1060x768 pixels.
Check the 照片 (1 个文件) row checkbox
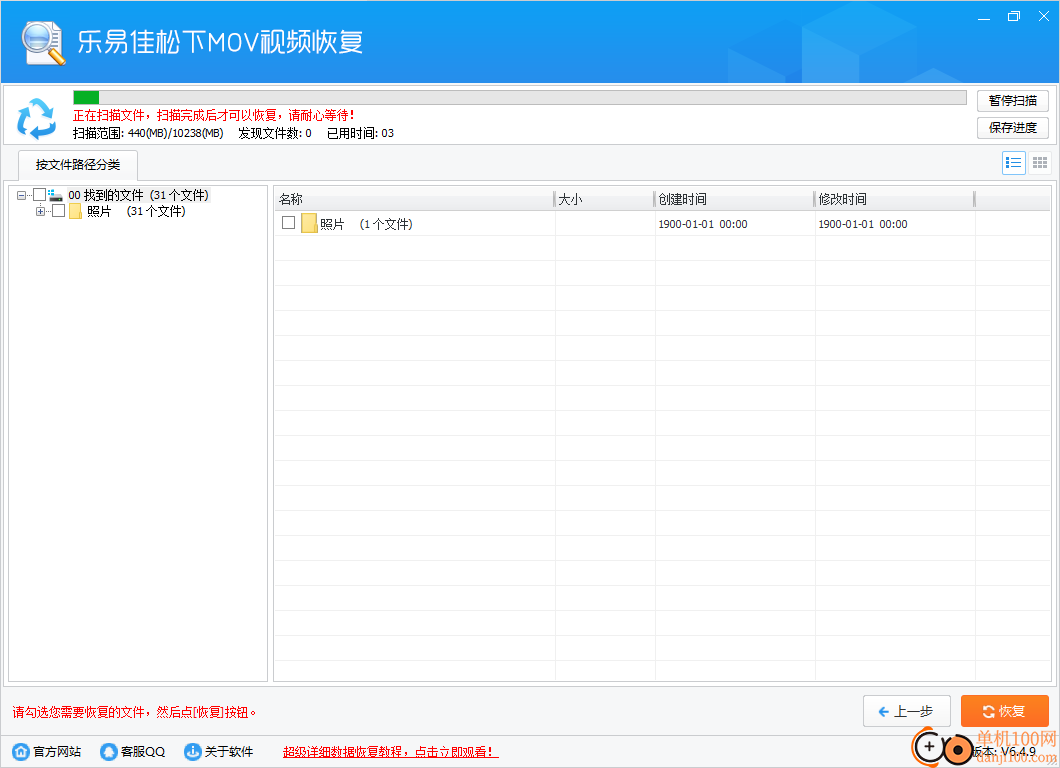coord(289,222)
